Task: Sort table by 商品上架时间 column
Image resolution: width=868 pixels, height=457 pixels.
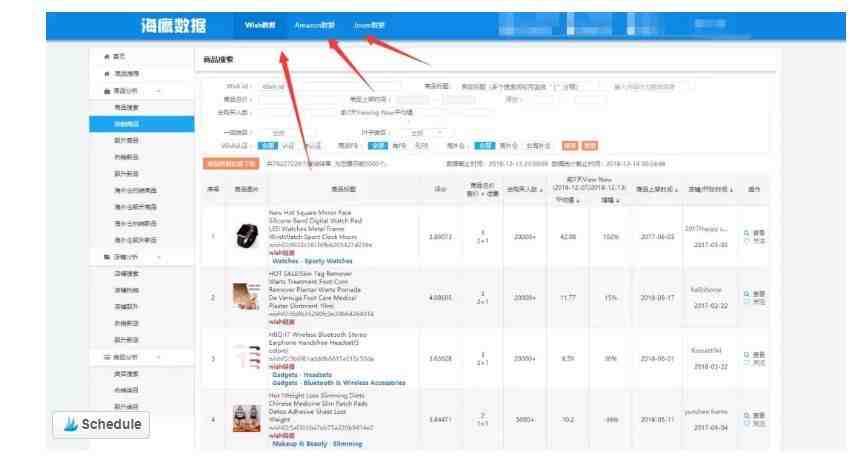Action: pos(657,189)
